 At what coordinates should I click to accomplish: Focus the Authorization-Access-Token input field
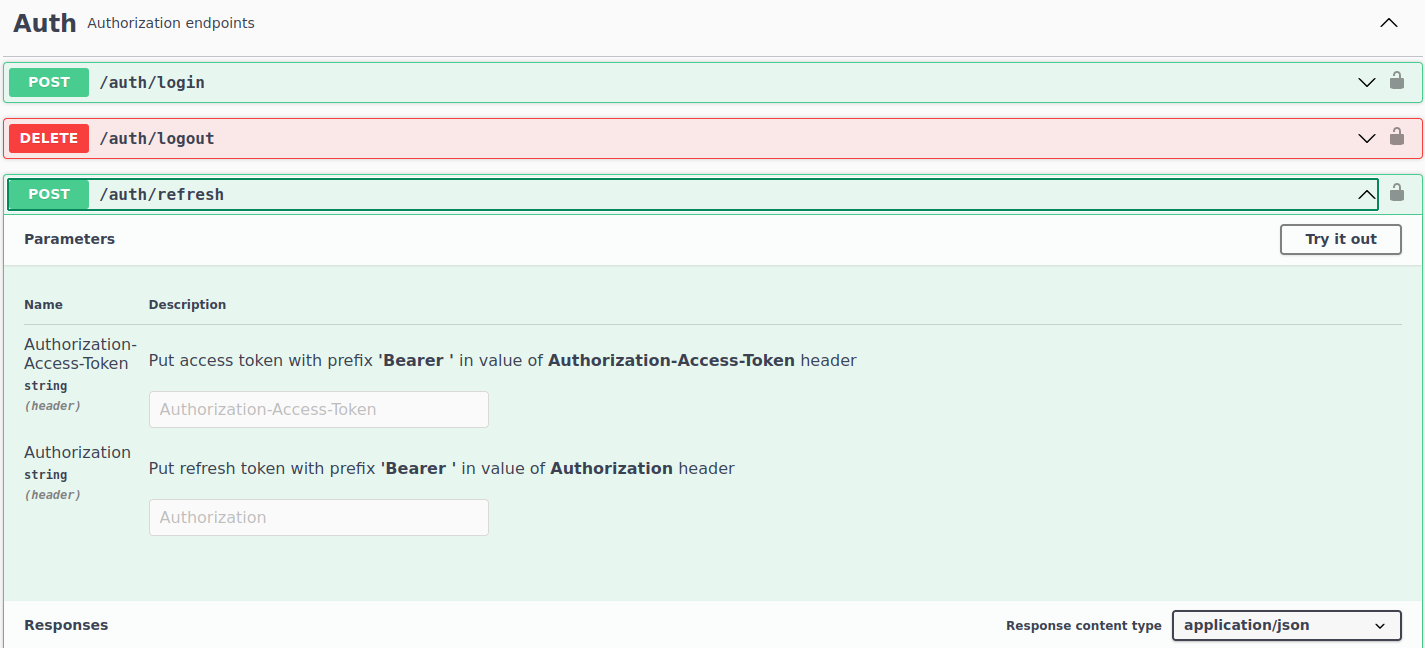tap(318, 409)
